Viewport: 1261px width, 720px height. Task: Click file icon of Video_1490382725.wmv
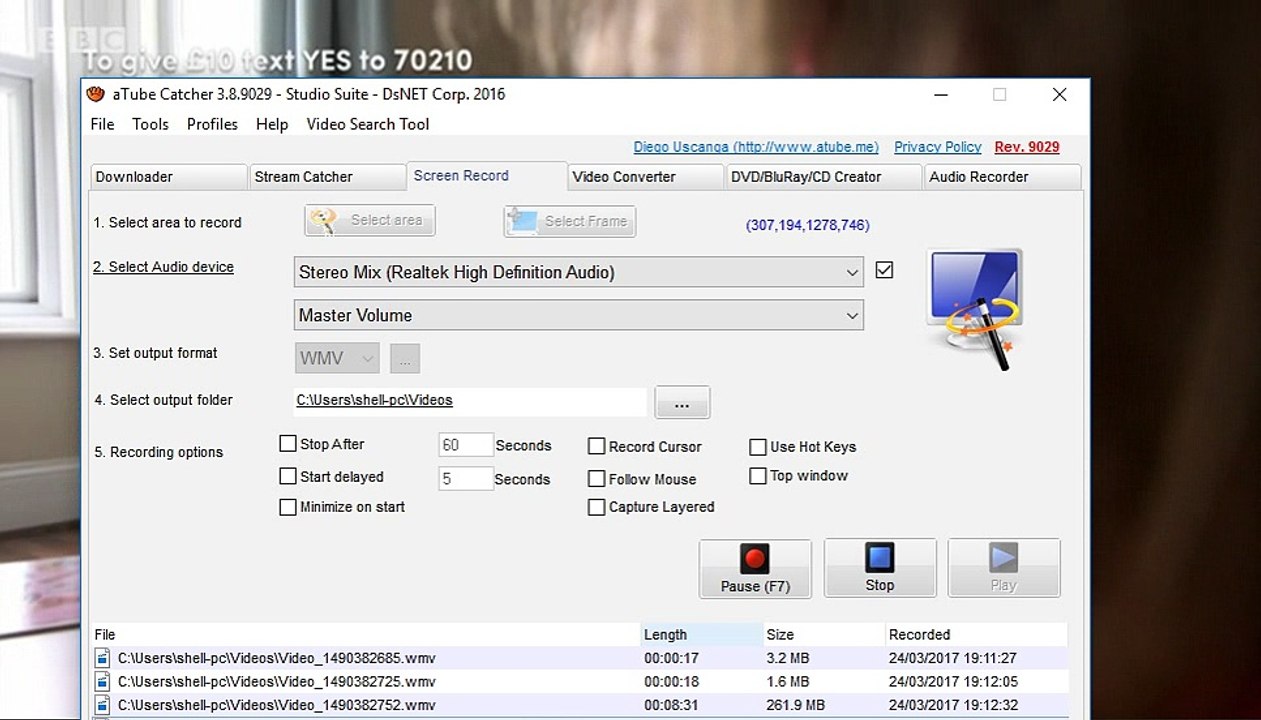click(x=102, y=681)
